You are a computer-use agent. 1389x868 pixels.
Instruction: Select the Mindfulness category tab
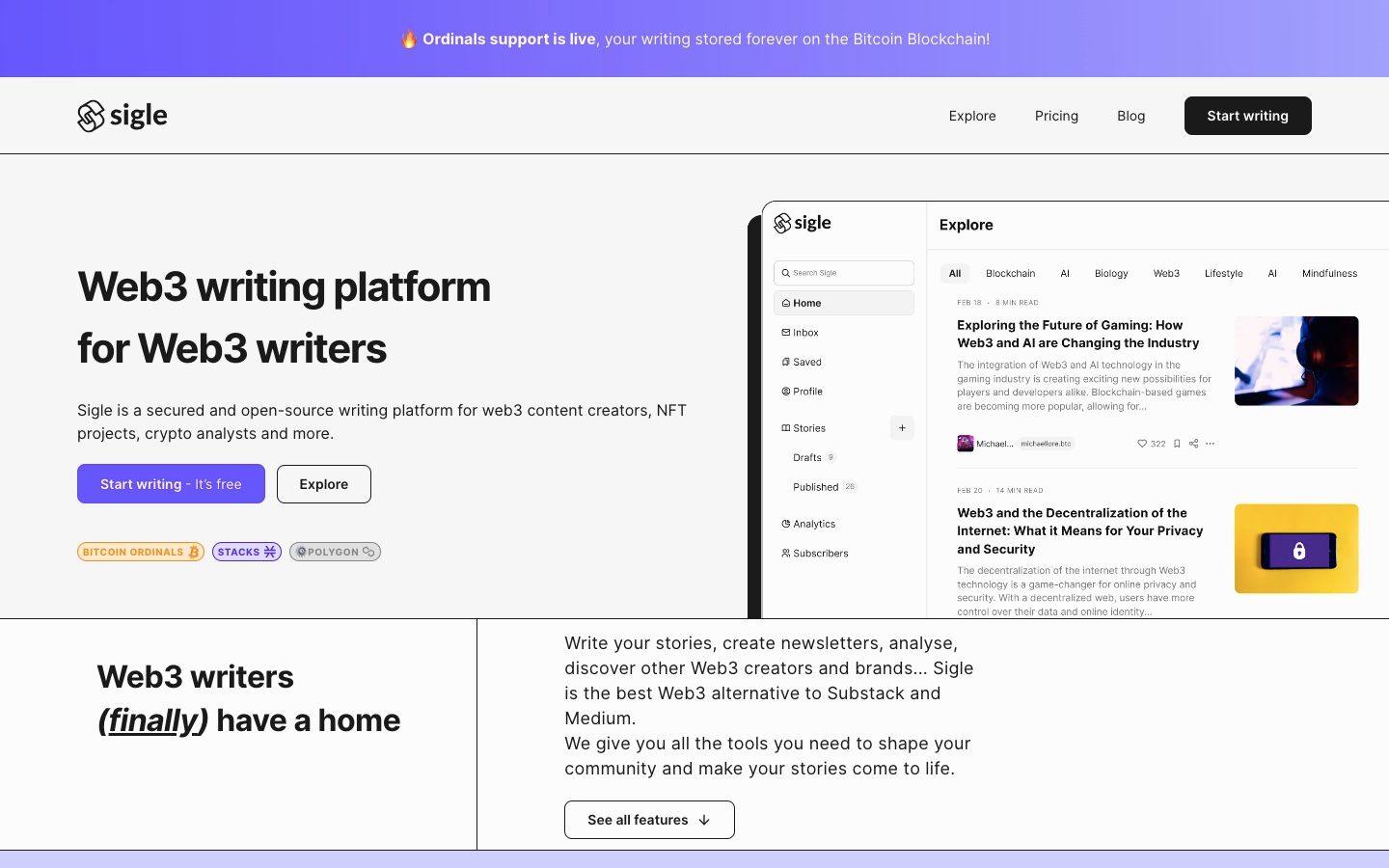tap(1329, 274)
